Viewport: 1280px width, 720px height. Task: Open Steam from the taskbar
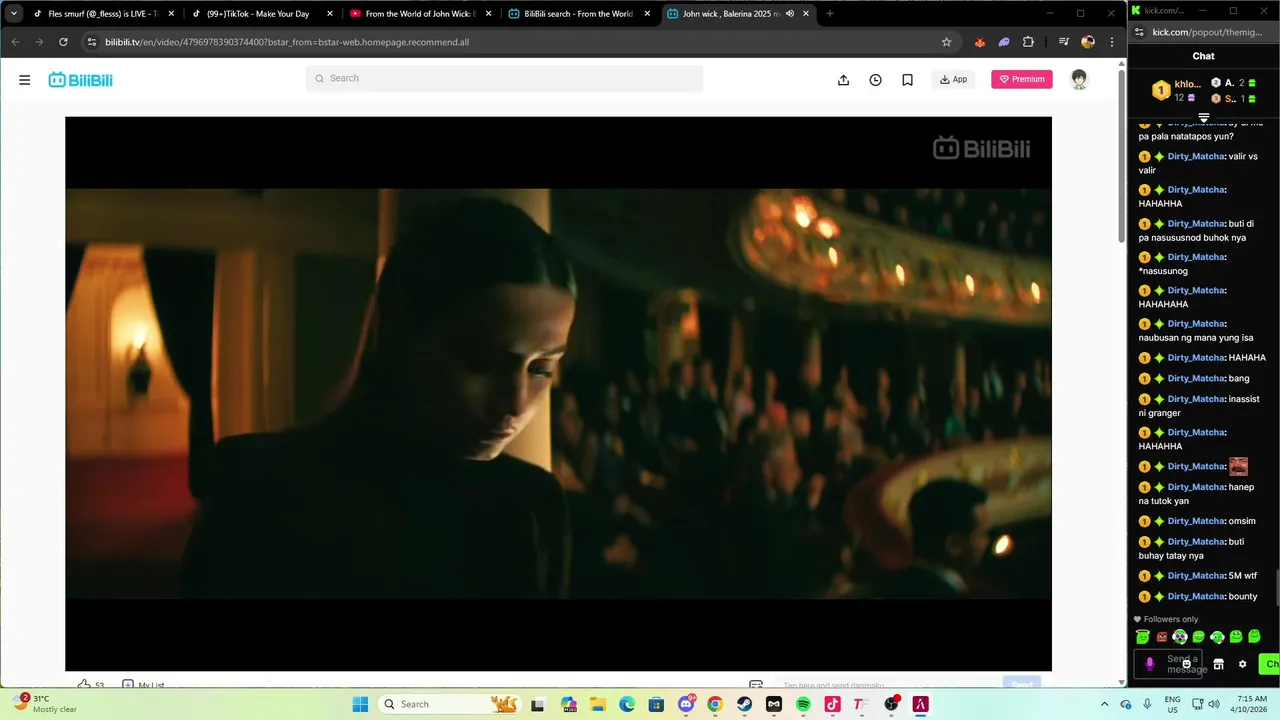tap(745, 704)
